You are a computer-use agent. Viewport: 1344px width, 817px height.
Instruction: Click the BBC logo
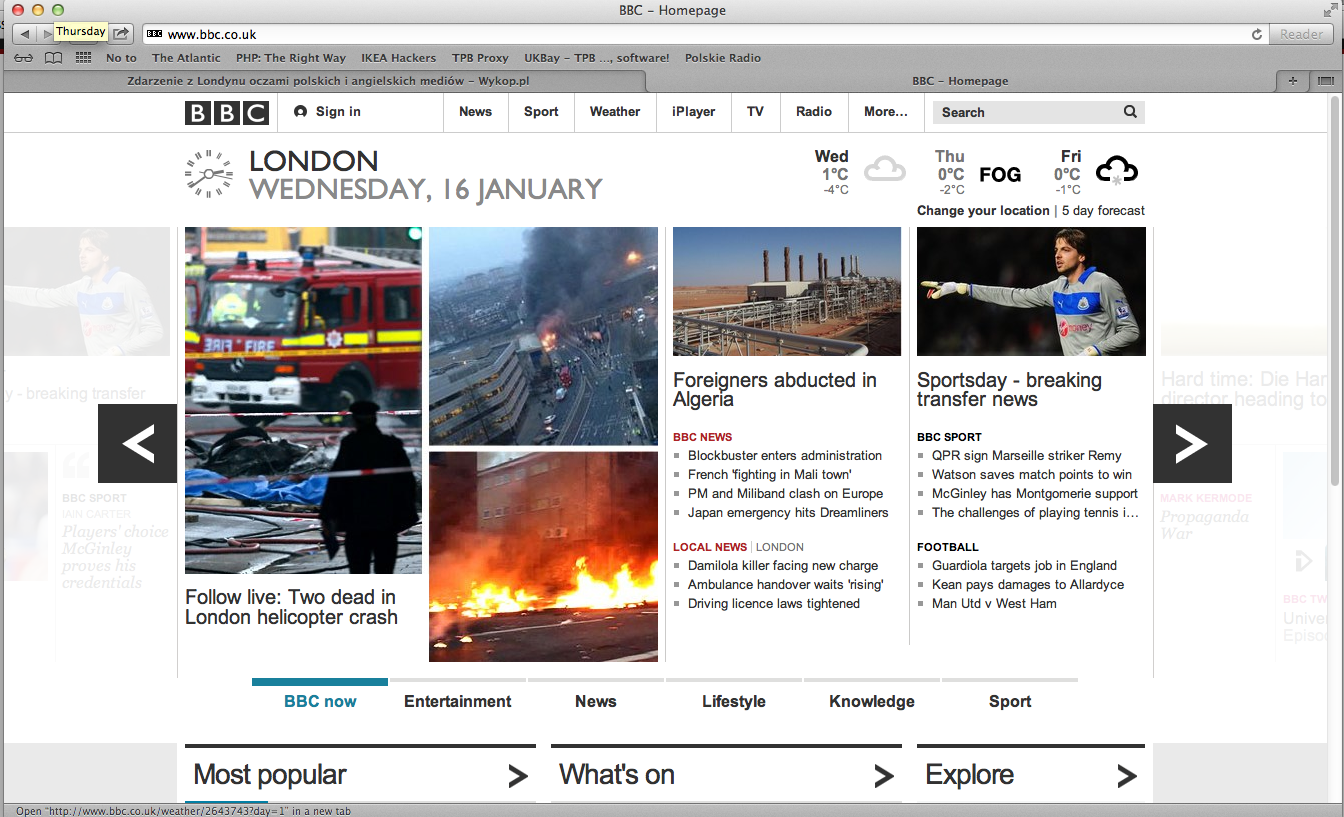tap(227, 113)
